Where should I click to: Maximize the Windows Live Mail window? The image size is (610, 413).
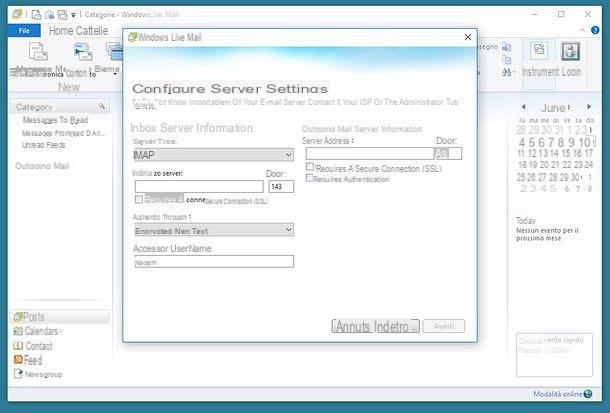point(561,14)
